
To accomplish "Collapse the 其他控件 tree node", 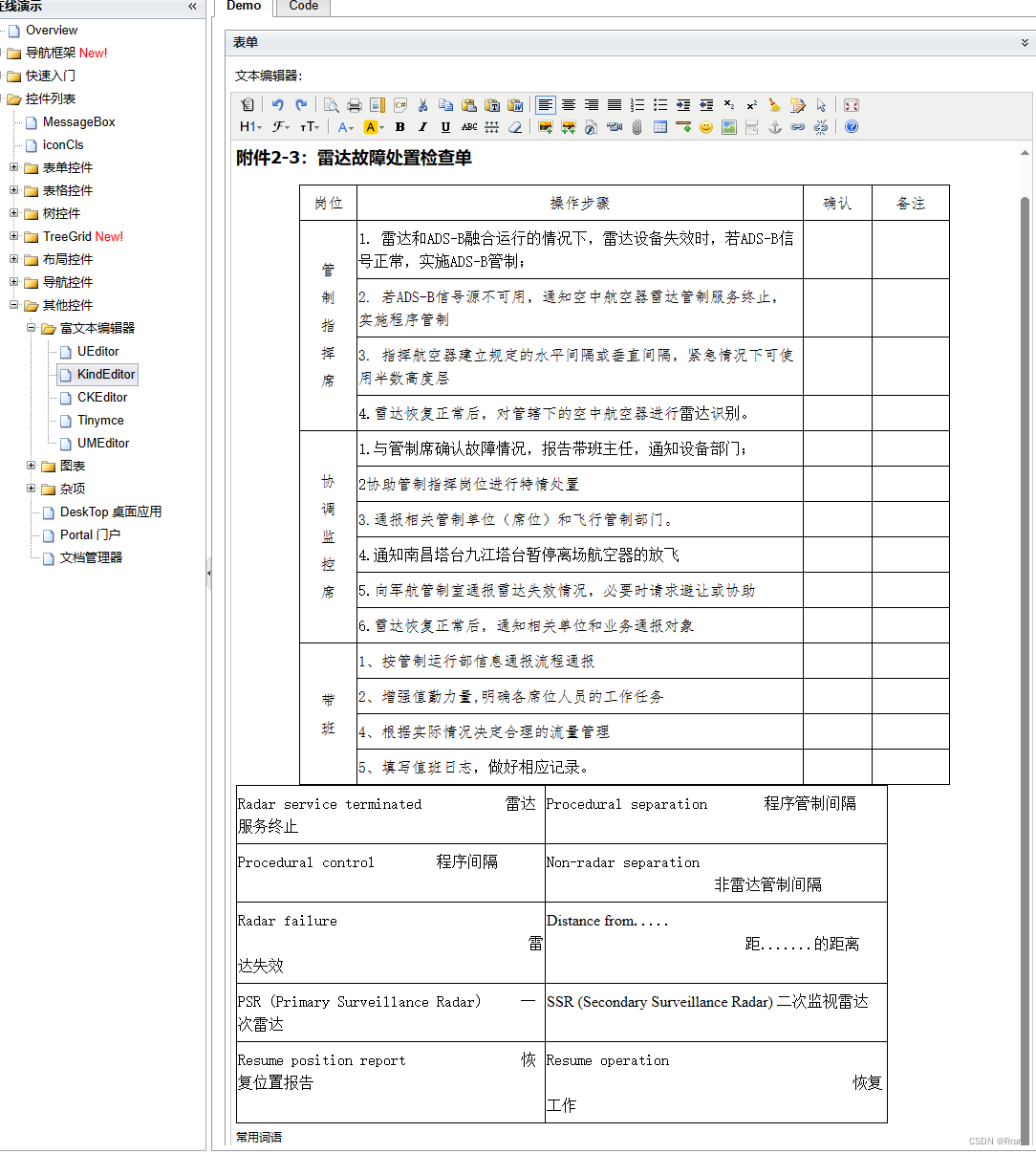I will (x=14, y=305).
